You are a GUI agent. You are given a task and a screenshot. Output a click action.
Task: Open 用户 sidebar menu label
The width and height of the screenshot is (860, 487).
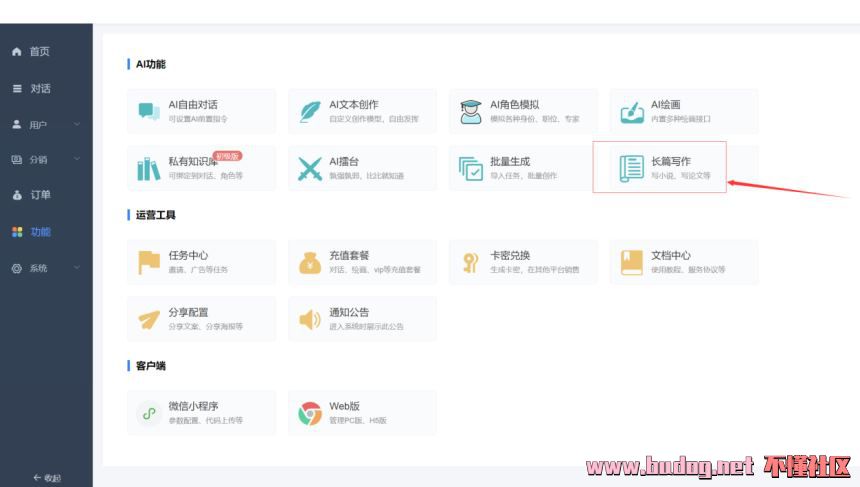(x=38, y=125)
